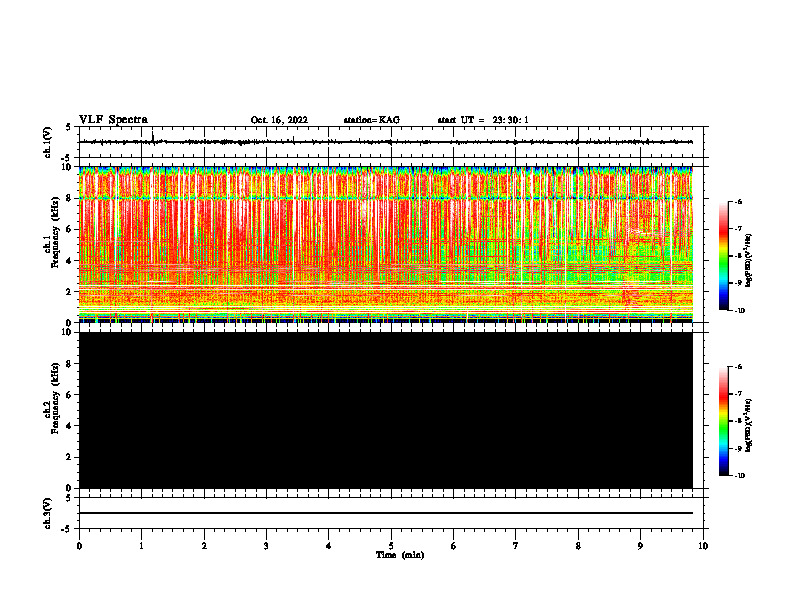
Task: Click ch.2 frequency axis tick label '4'
Action: point(70,426)
